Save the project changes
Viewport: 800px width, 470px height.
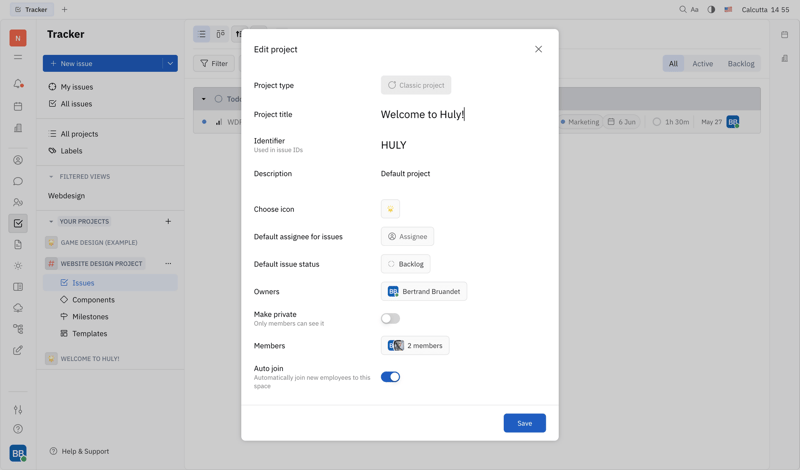(x=524, y=423)
